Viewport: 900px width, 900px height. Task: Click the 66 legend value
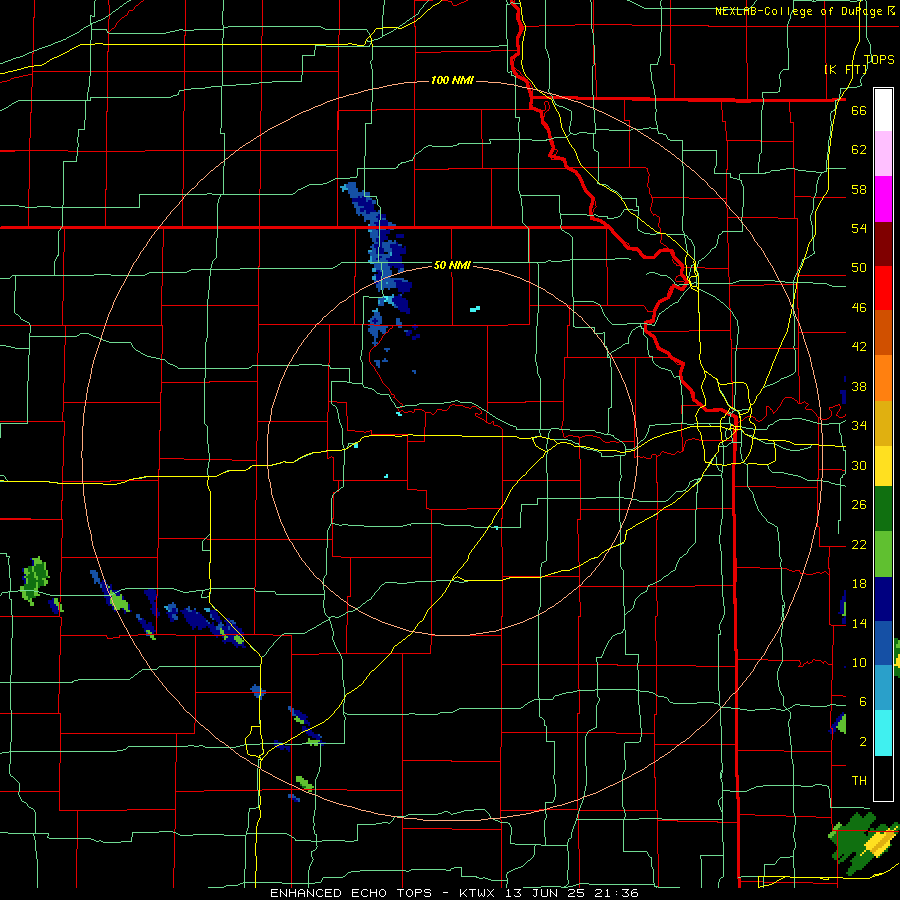(x=859, y=110)
